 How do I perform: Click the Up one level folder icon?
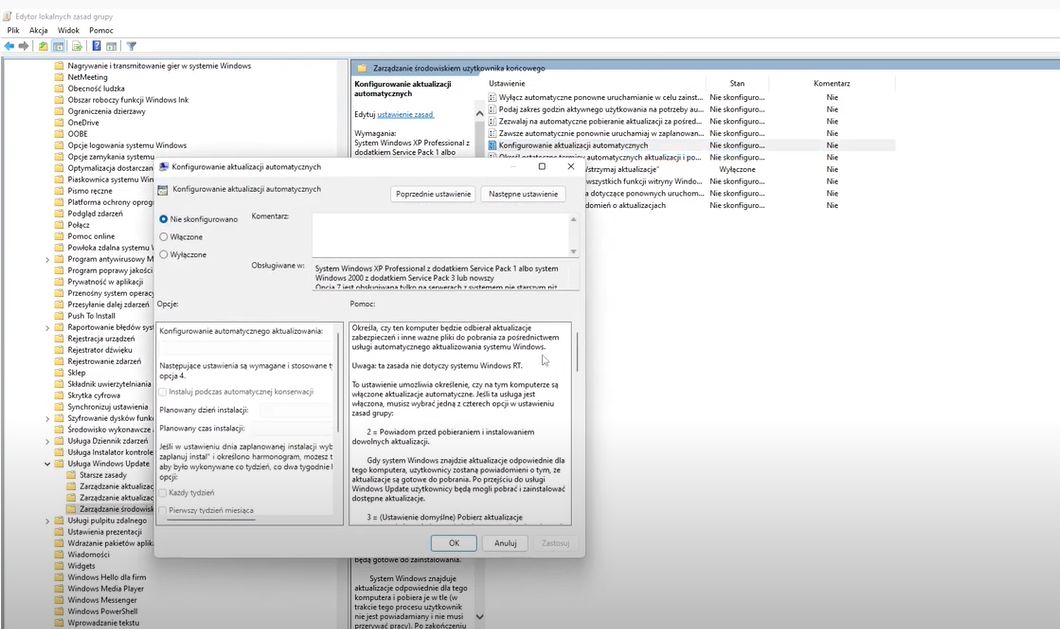pyautogui.click(x=43, y=46)
